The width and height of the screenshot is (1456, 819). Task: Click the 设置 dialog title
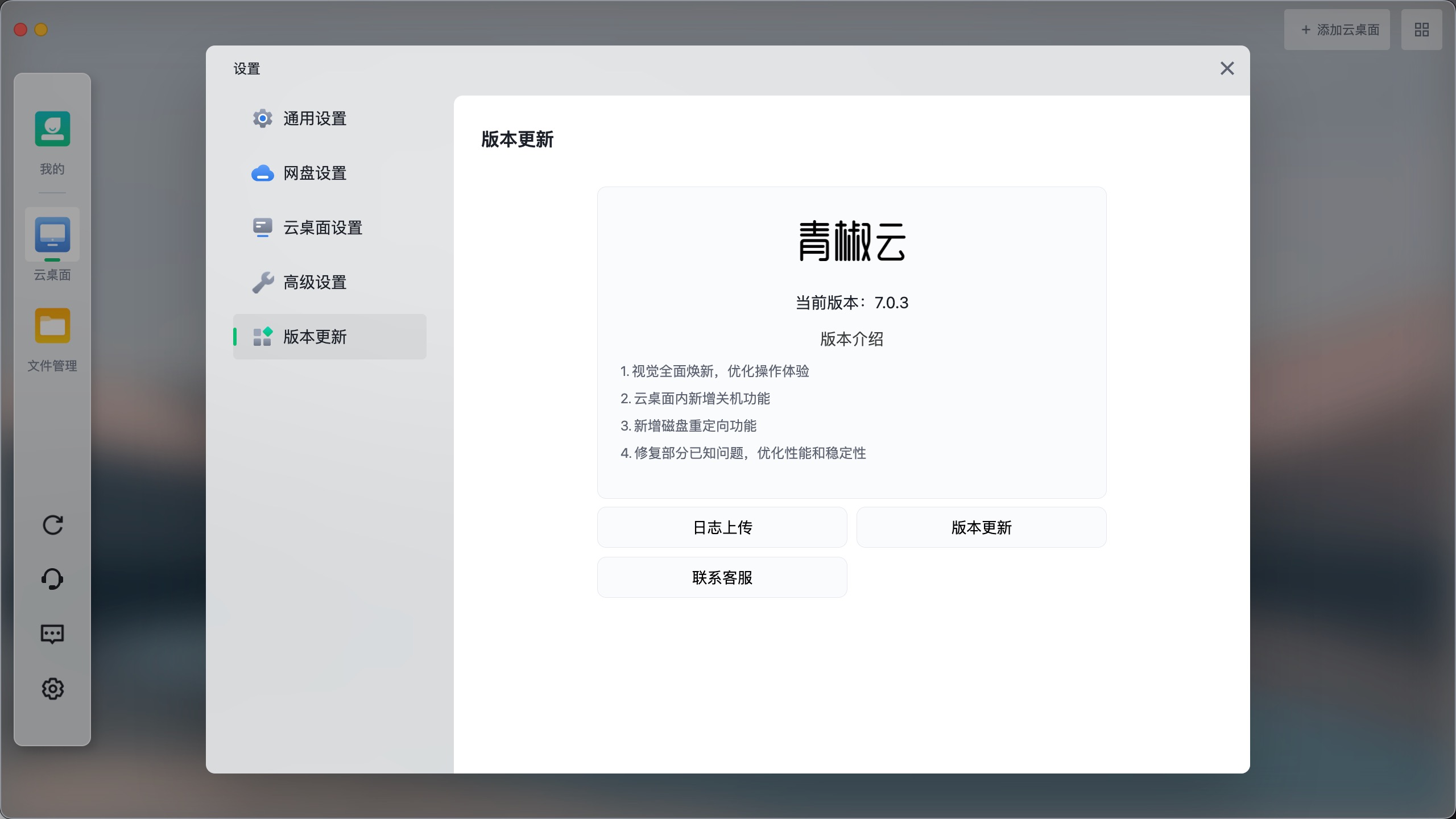(x=247, y=69)
